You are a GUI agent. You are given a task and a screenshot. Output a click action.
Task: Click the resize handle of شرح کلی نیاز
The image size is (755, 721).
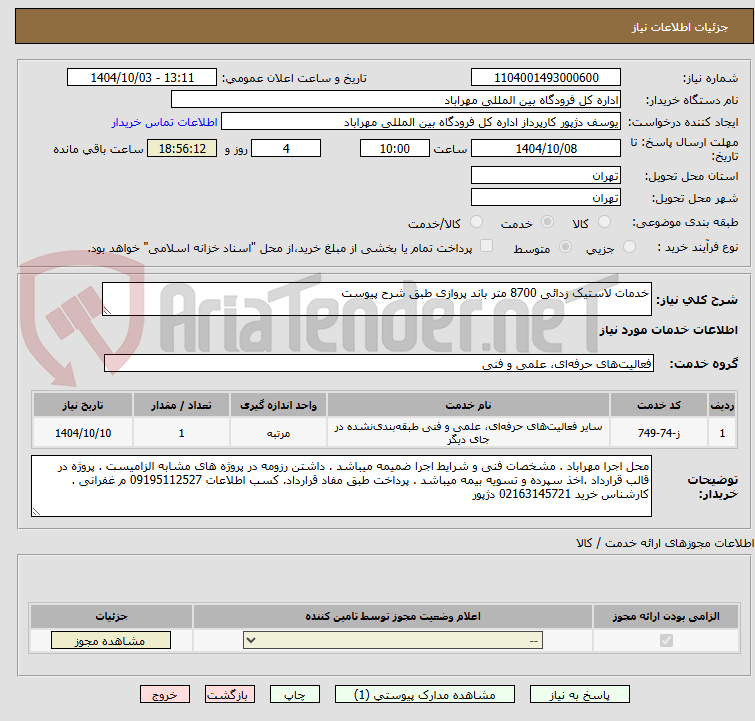107,311
